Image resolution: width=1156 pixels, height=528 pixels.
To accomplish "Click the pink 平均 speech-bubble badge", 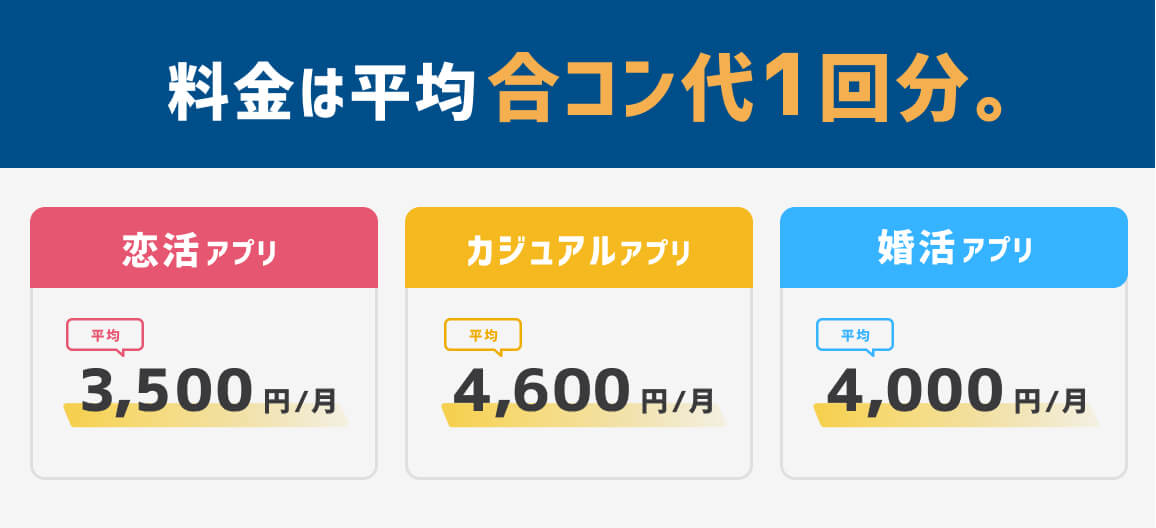I will [105, 335].
